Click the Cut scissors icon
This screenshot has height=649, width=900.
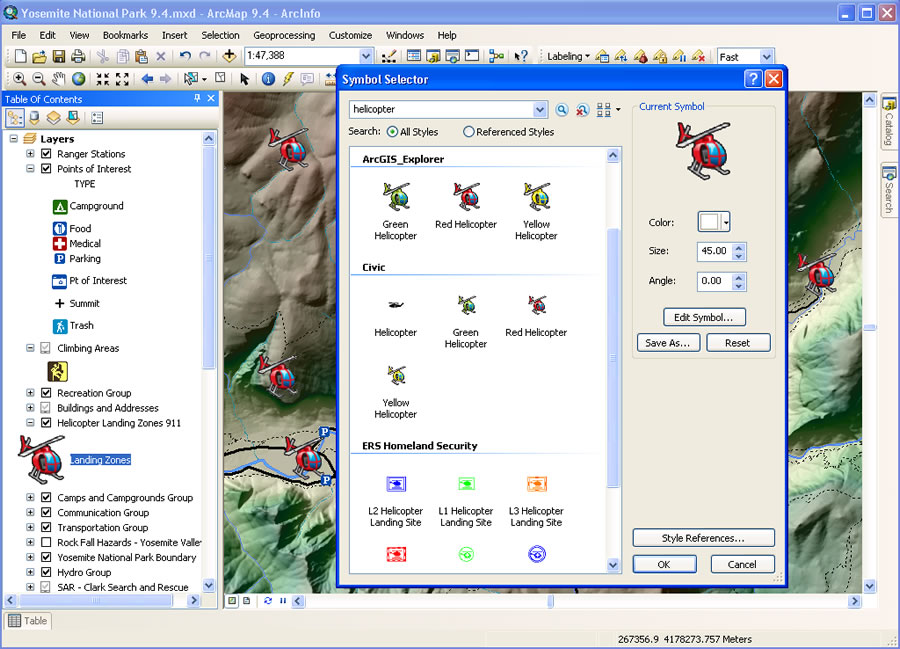[x=103, y=56]
